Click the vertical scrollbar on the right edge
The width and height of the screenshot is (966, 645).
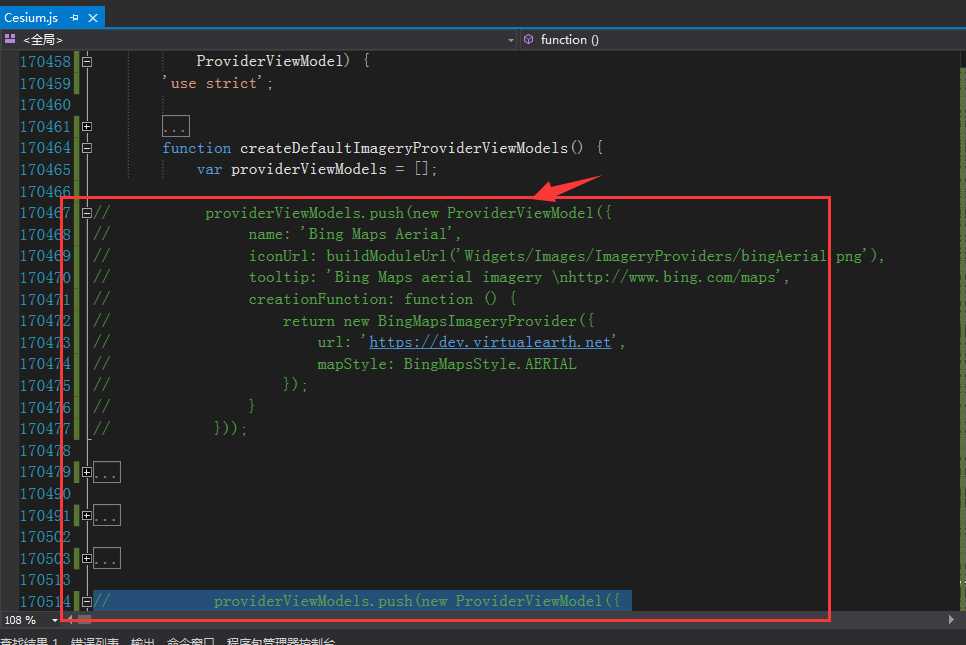962,333
